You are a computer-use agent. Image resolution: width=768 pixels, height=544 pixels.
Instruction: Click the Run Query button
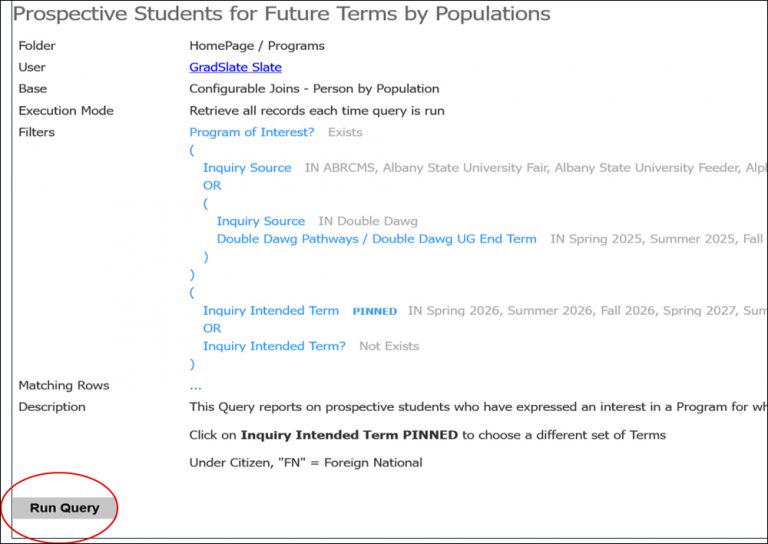64,508
